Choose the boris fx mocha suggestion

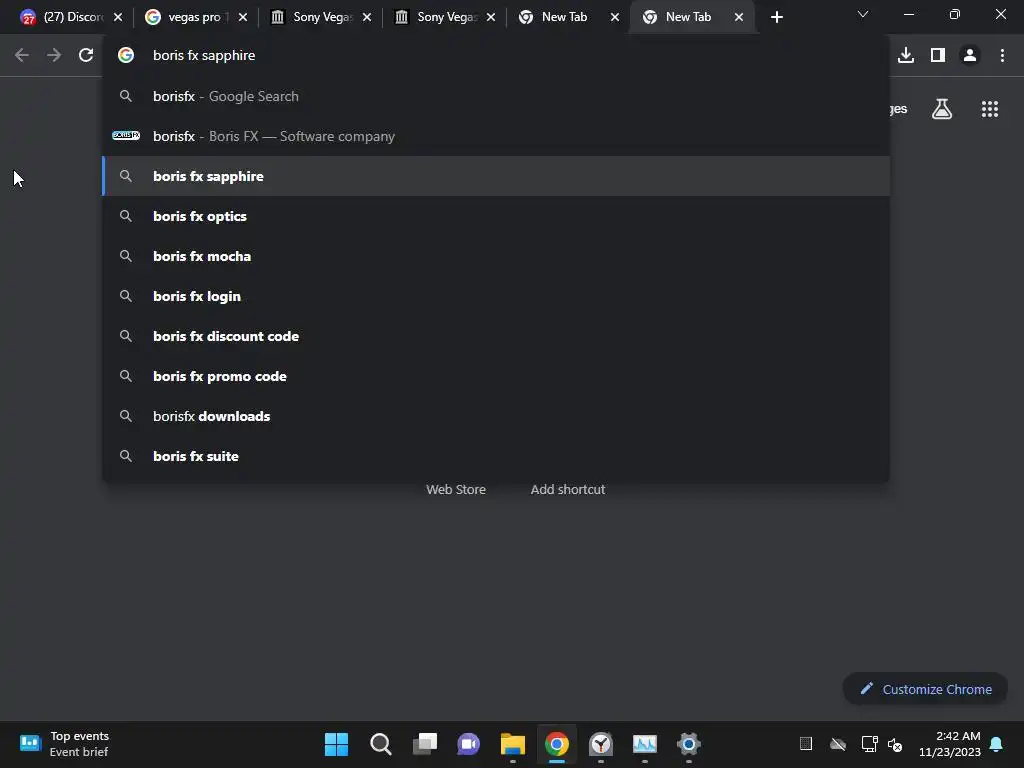[496, 256]
